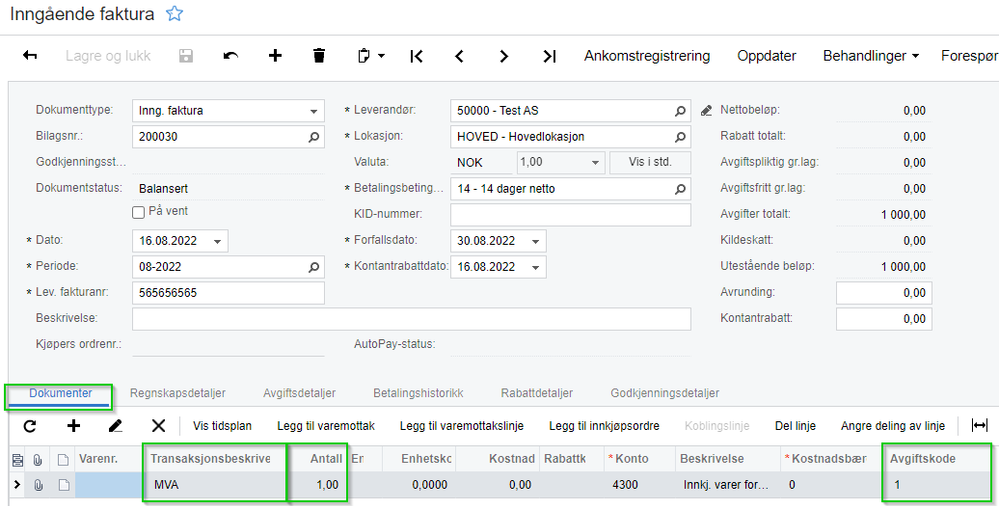999x506 pixels.
Task: Click the paperclip column header icon
Action: coord(38,459)
